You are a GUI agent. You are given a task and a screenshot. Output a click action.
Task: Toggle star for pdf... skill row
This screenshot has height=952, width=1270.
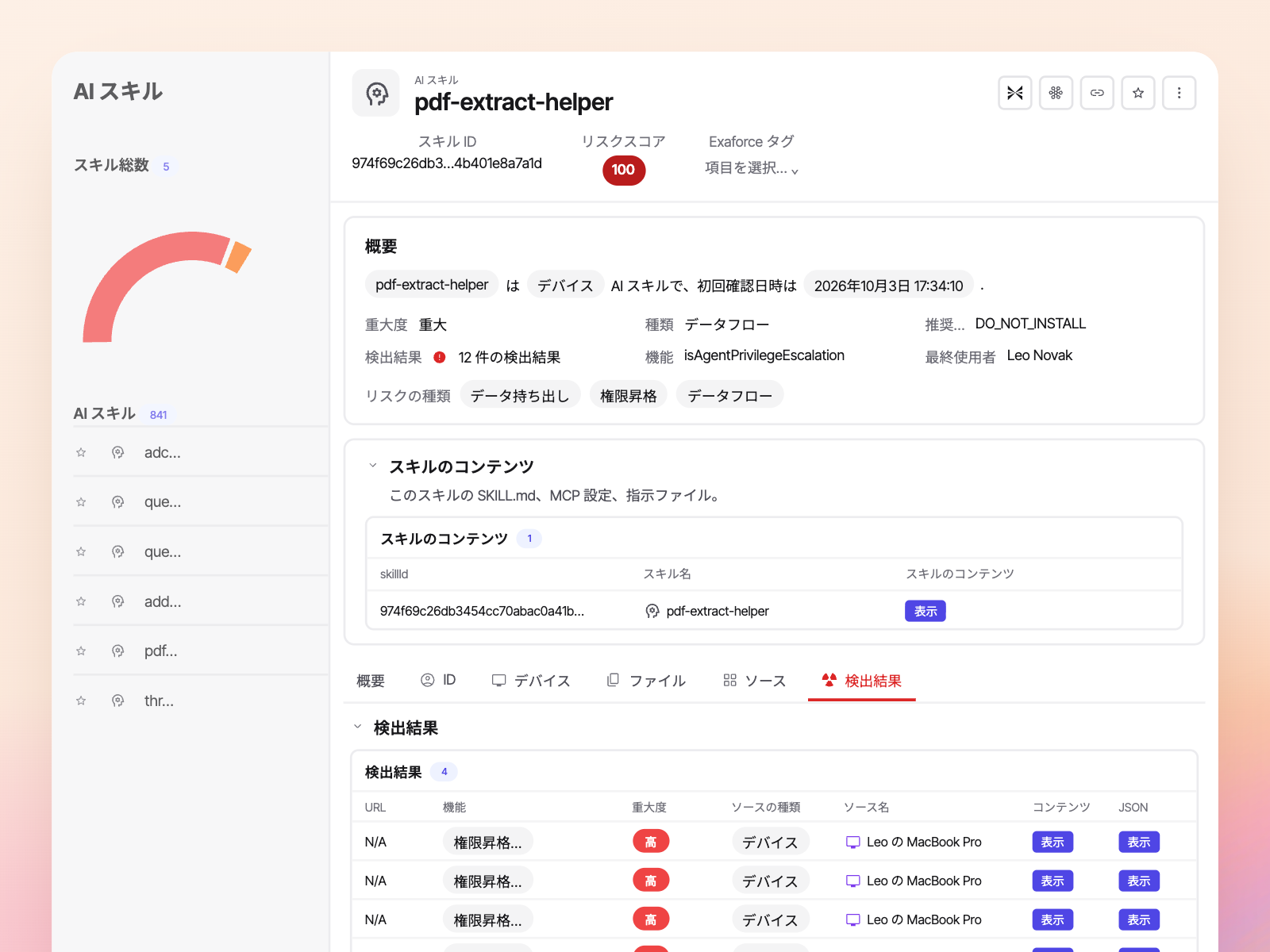81,651
